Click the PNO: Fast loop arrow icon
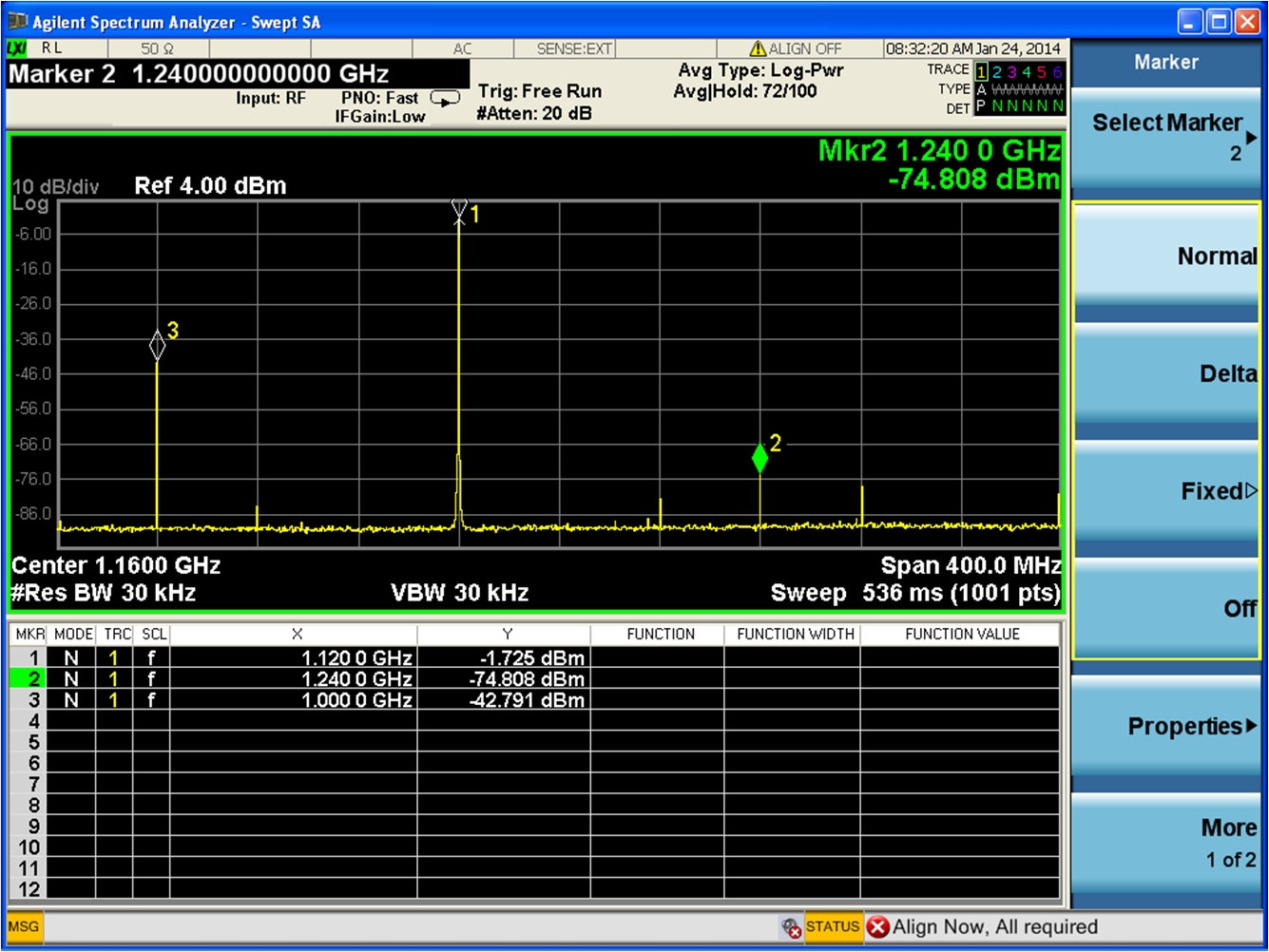 [x=445, y=97]
